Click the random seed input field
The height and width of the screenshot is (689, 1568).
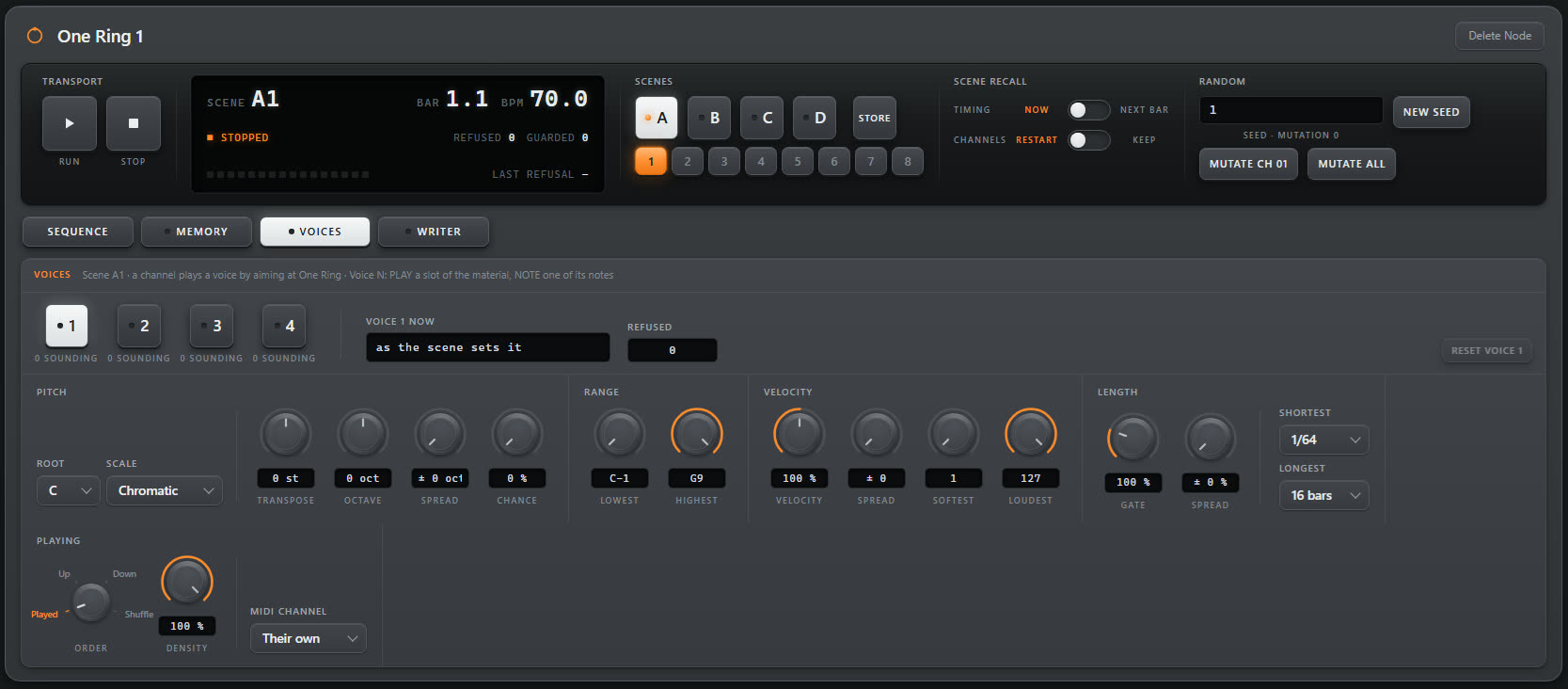click(x=1291, y=110)
